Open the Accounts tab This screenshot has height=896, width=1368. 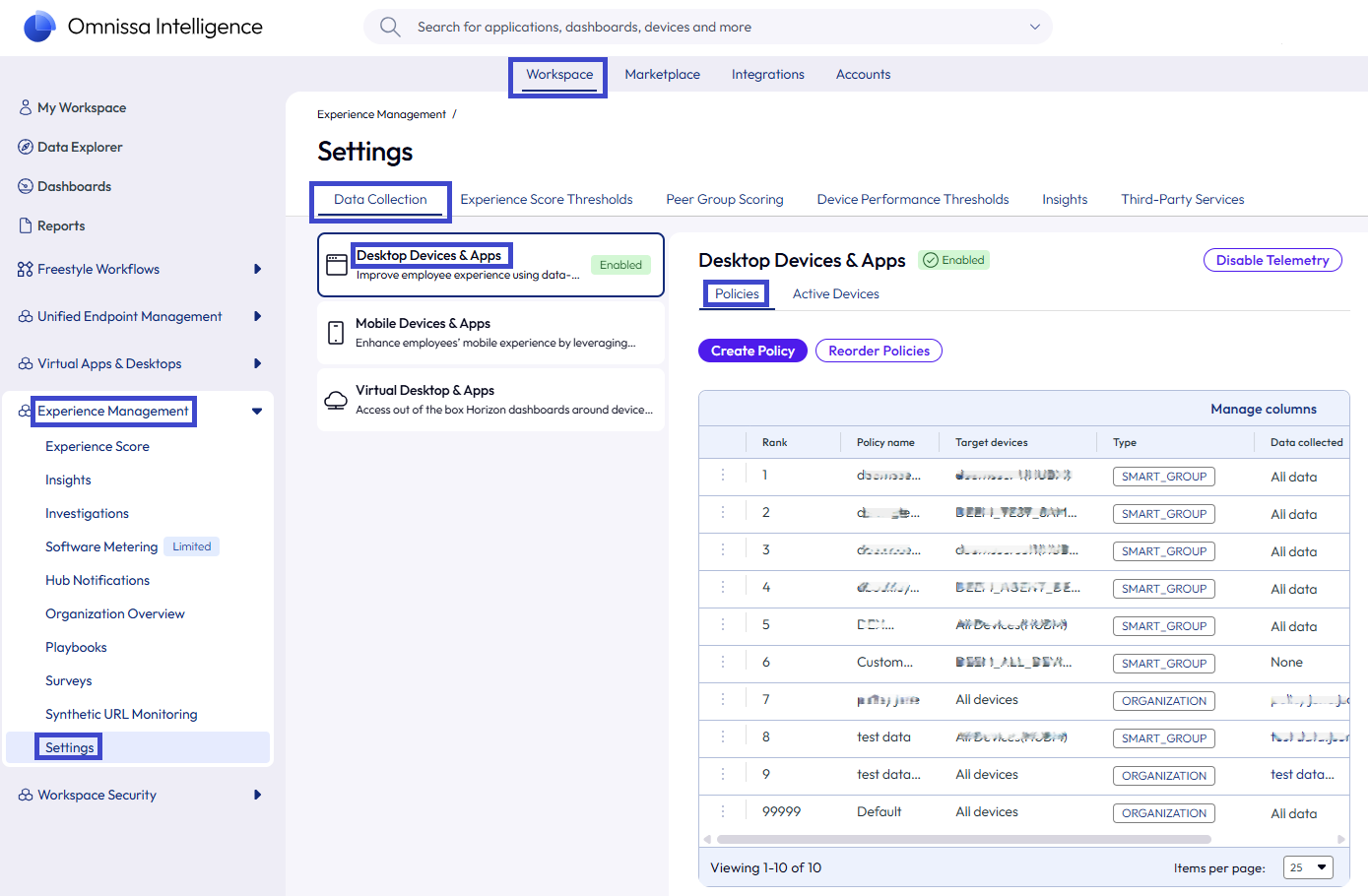[x=863, y=75]
